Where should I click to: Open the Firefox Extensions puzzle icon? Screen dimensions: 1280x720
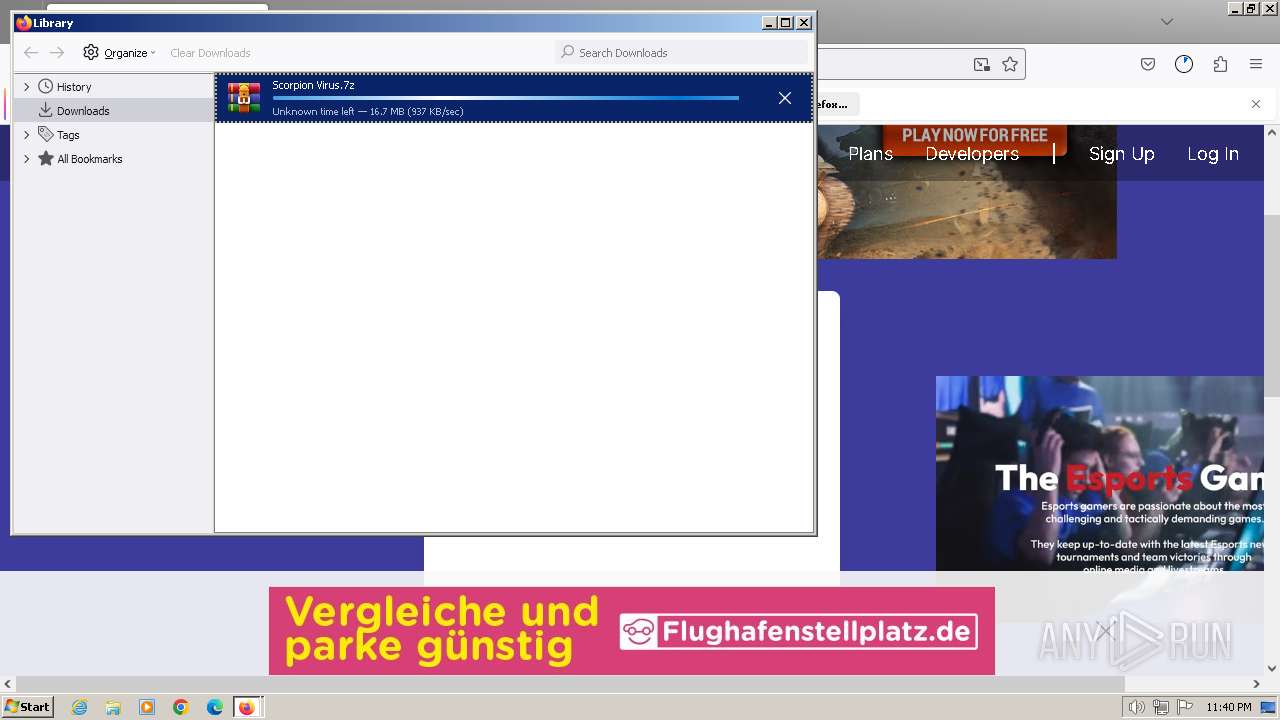tap(1220, 64)
